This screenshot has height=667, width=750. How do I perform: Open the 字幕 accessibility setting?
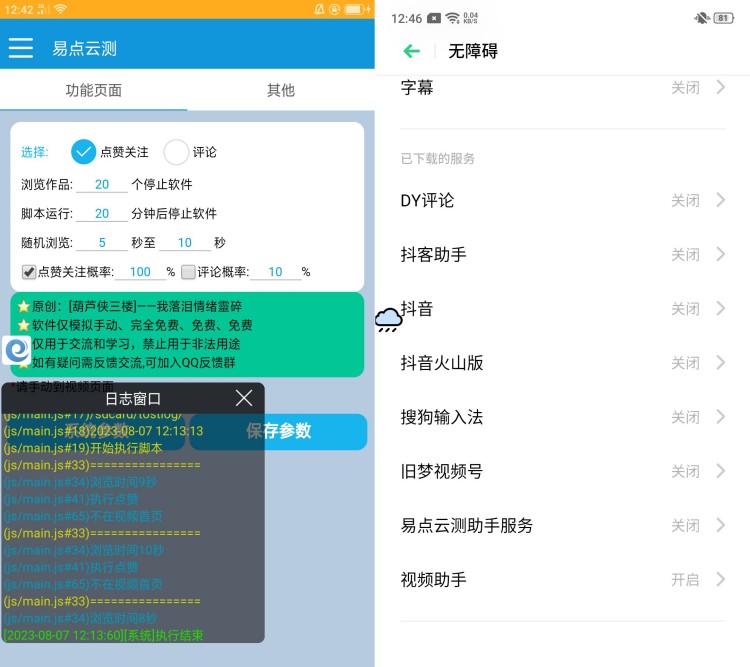tap(562, 87)
